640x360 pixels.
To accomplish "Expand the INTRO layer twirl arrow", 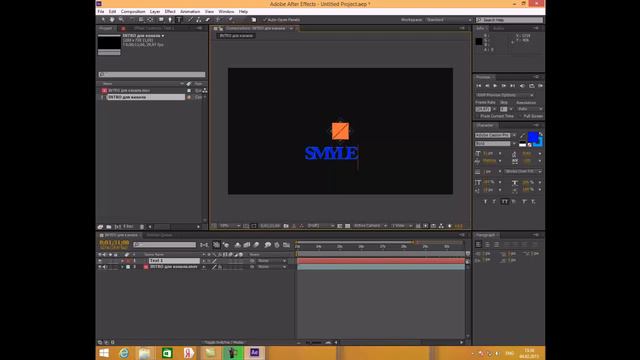I will 122,267.
